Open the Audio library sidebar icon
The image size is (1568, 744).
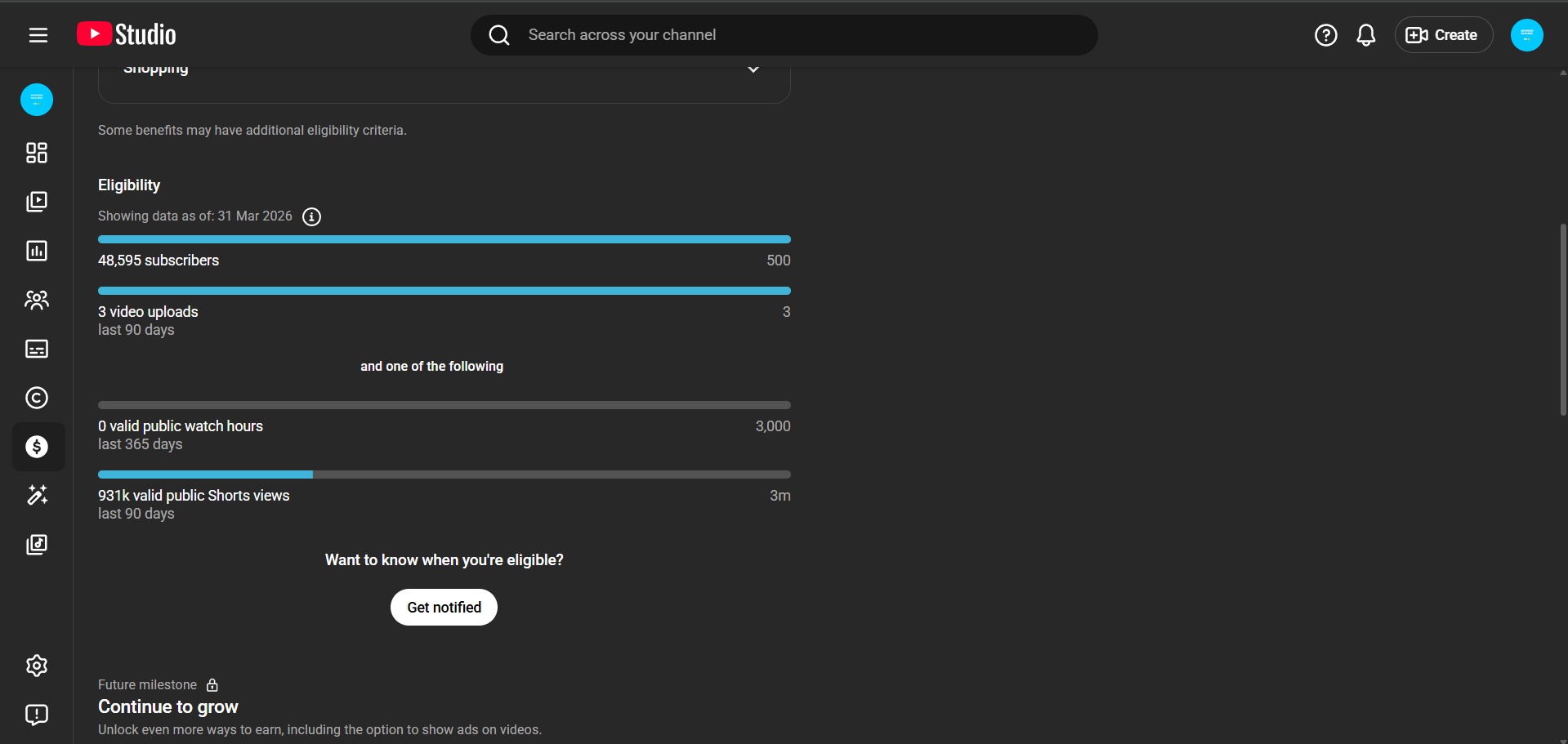(x=37, y=545)
